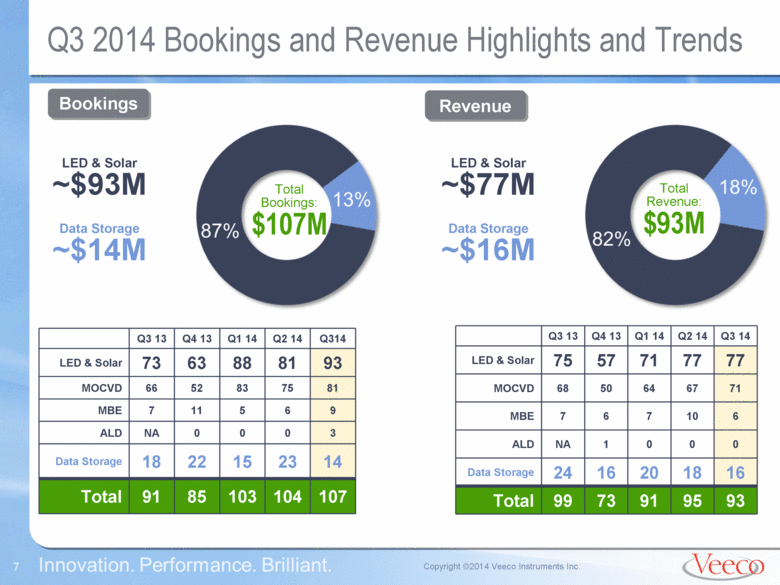
Task: Click the Q1 14 header in the bookings table
Action: (x=242, y=339)
